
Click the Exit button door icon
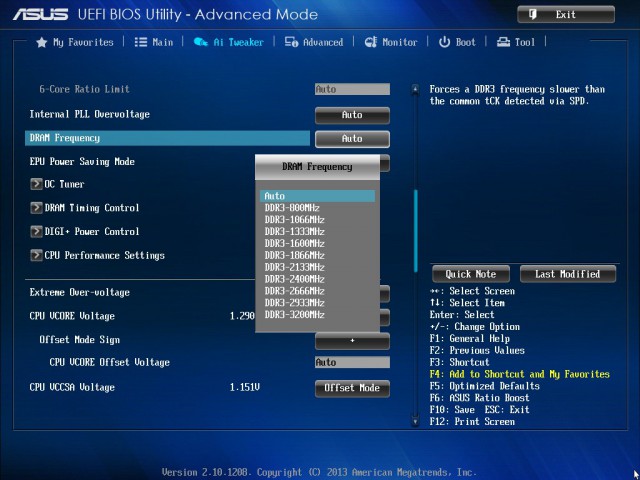(x=533, y=15)
